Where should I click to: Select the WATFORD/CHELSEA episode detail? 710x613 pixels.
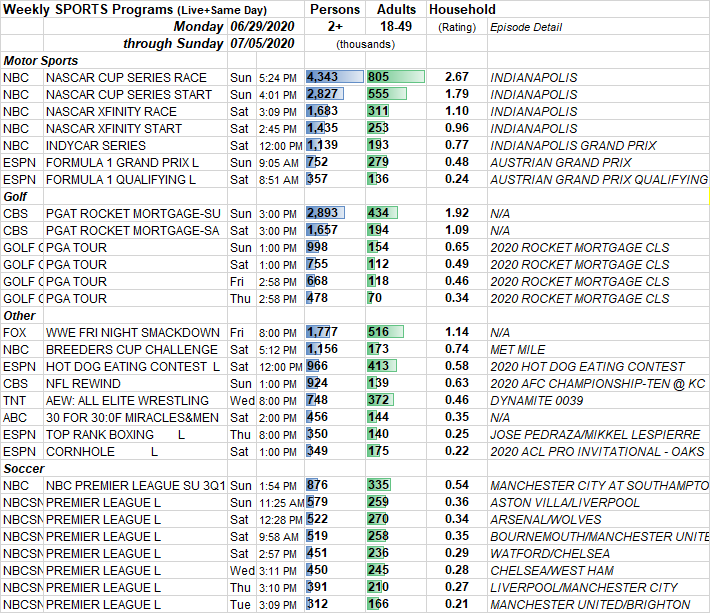550,554
